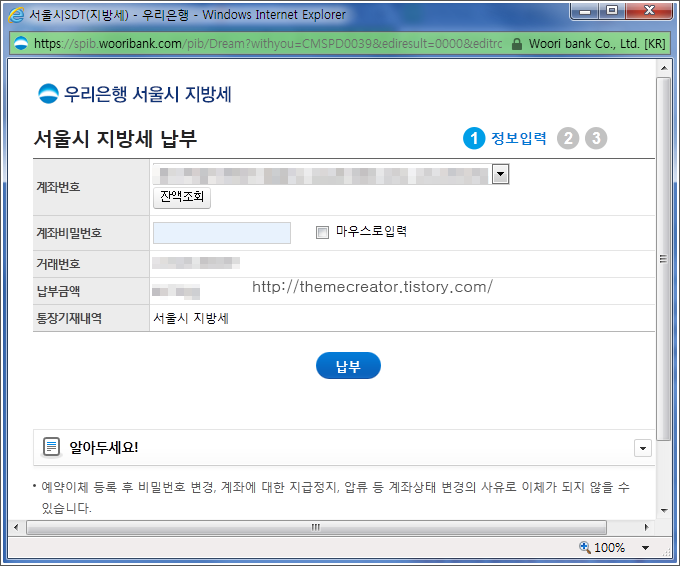Minimize the Internet Explorer window
The width and height of the screenshot is (680, 566).
pyautogui.click(x=584, y=11)
